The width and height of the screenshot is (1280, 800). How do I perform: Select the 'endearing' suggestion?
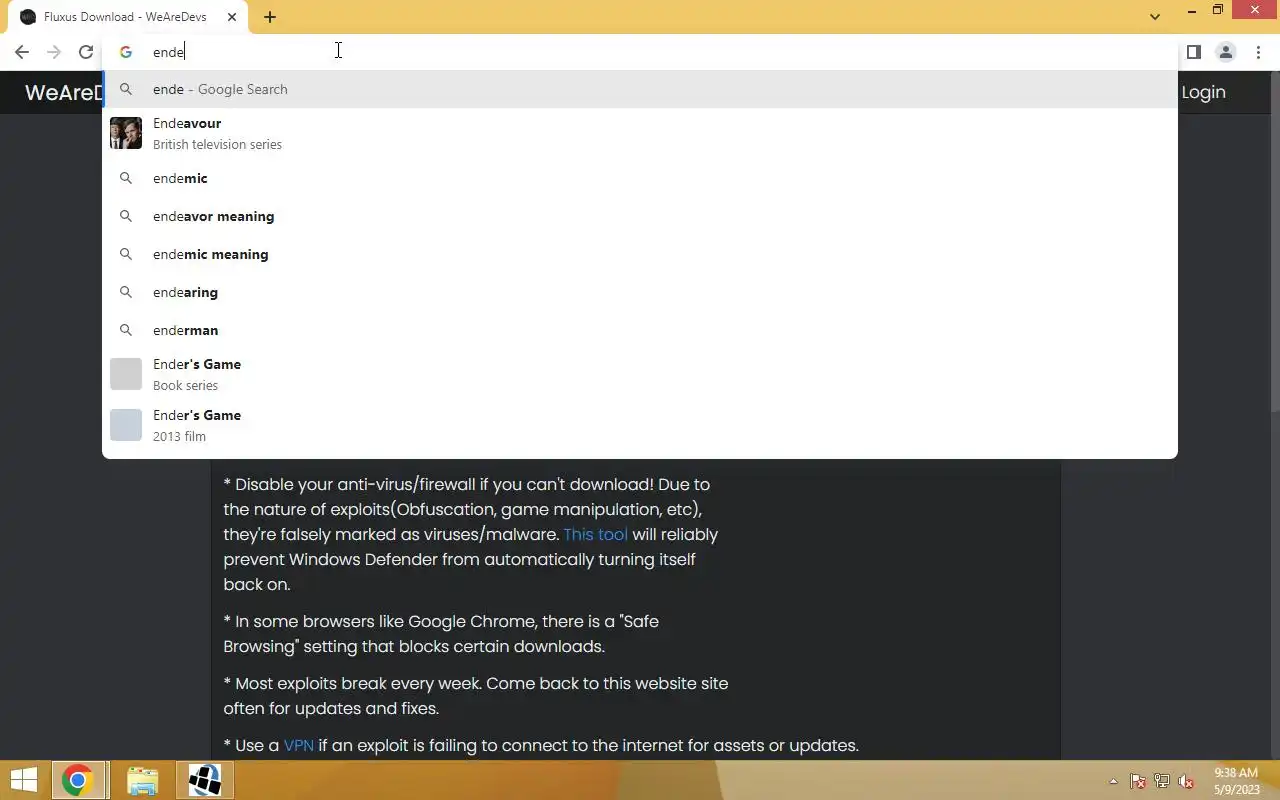coord(640,292)
